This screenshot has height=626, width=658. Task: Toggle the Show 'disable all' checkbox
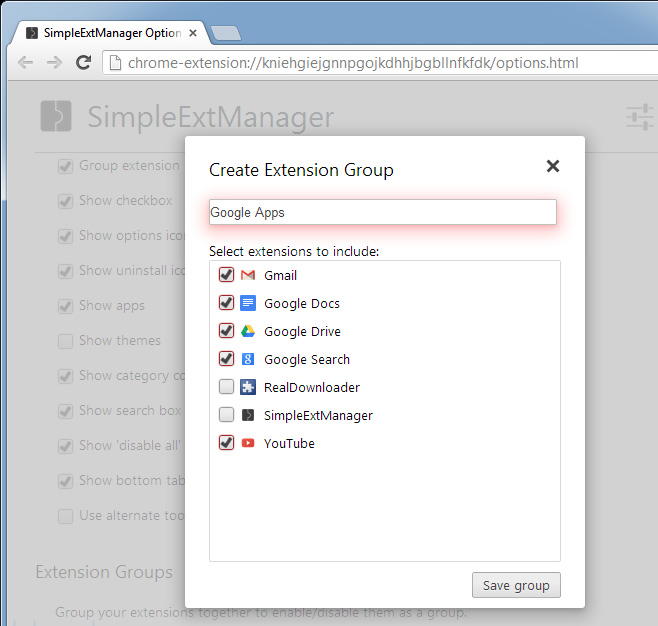[65, 446]
